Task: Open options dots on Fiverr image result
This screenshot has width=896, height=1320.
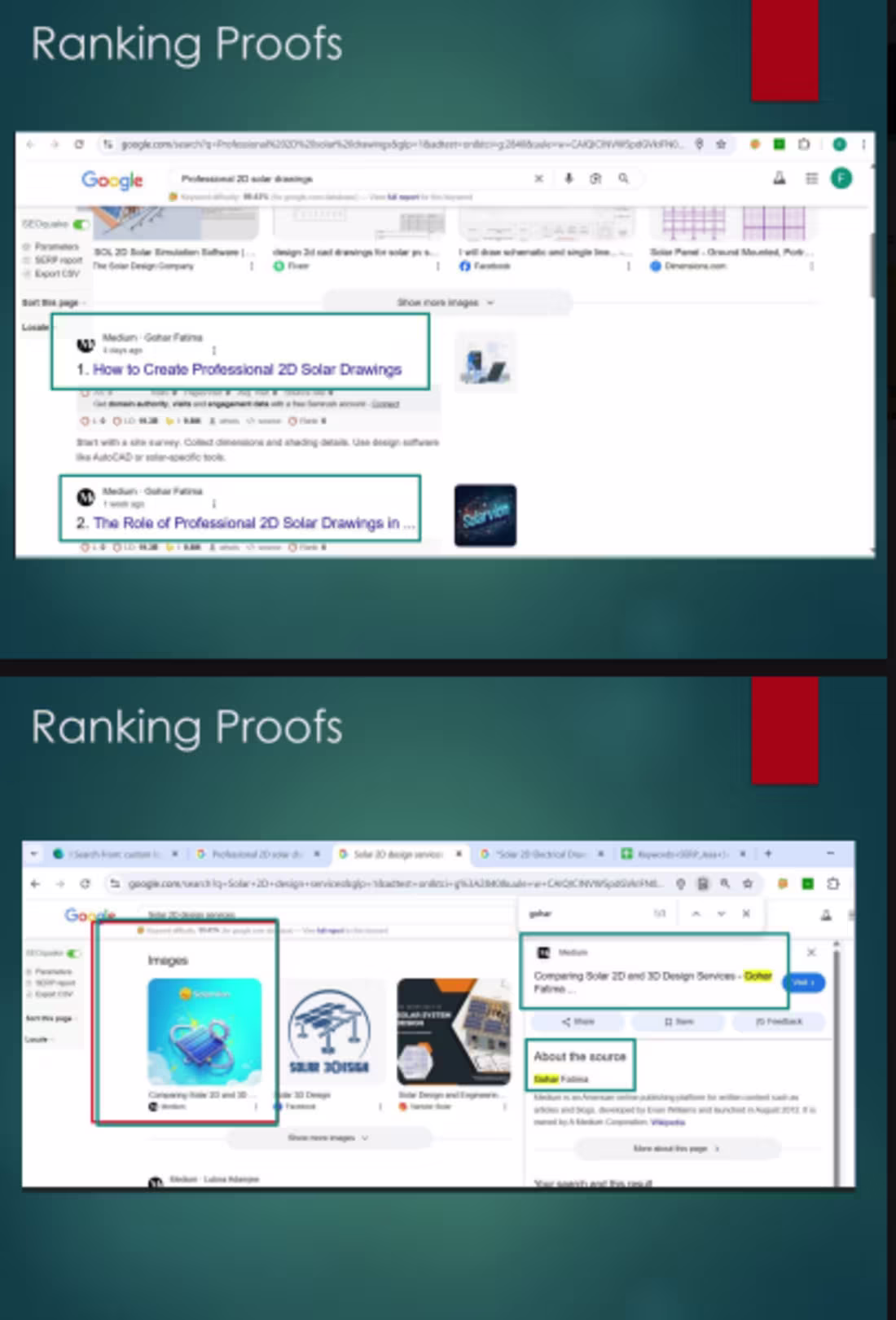Action: coord(437,266)
